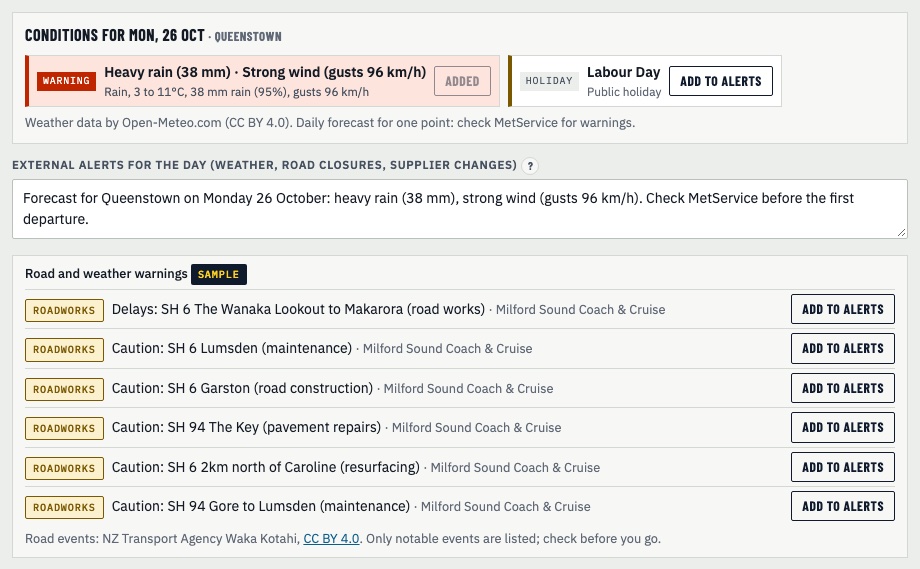Grab the text area resize handle
Image resolution: width=920 pixels, height=569 pixels.
coord(901,232)
